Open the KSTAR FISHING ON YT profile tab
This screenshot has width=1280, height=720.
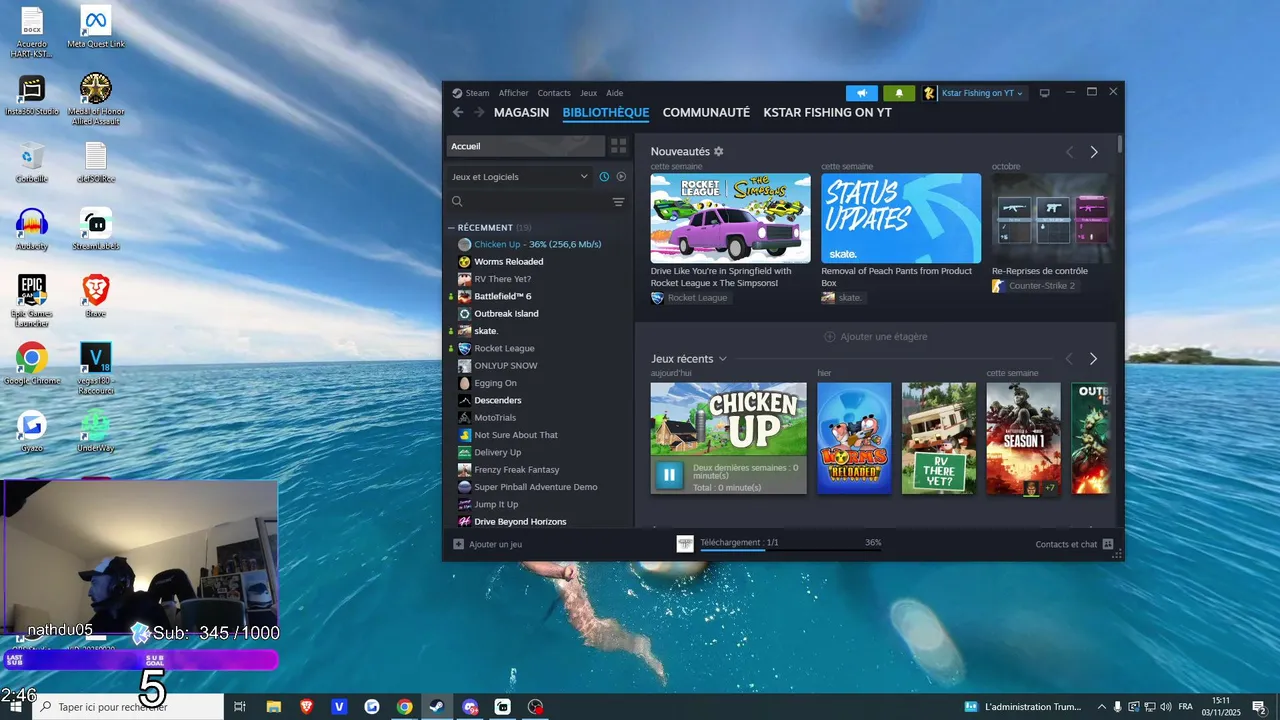tap(827, 113)
